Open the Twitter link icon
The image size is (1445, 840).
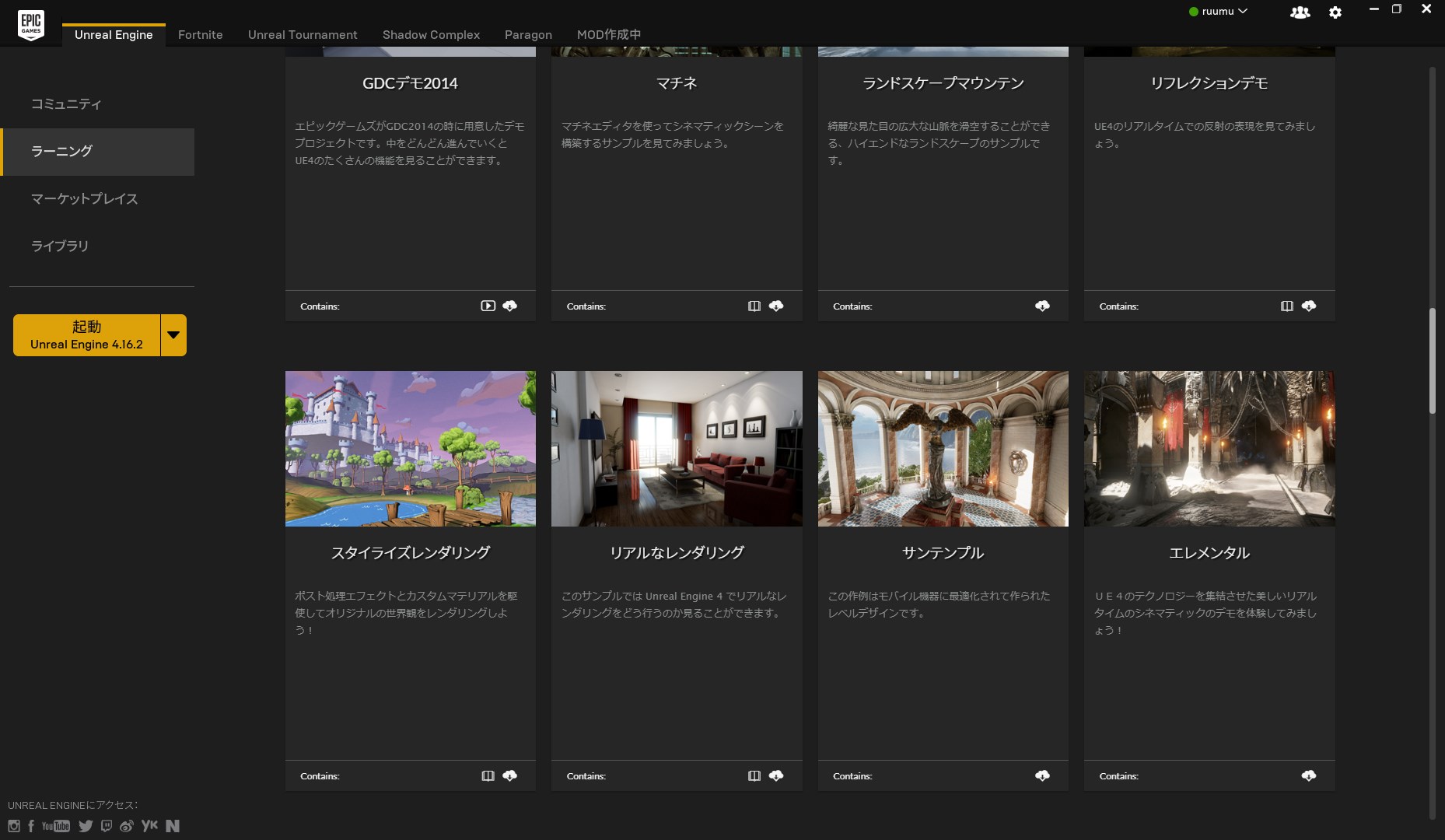(x=86, y=826)
